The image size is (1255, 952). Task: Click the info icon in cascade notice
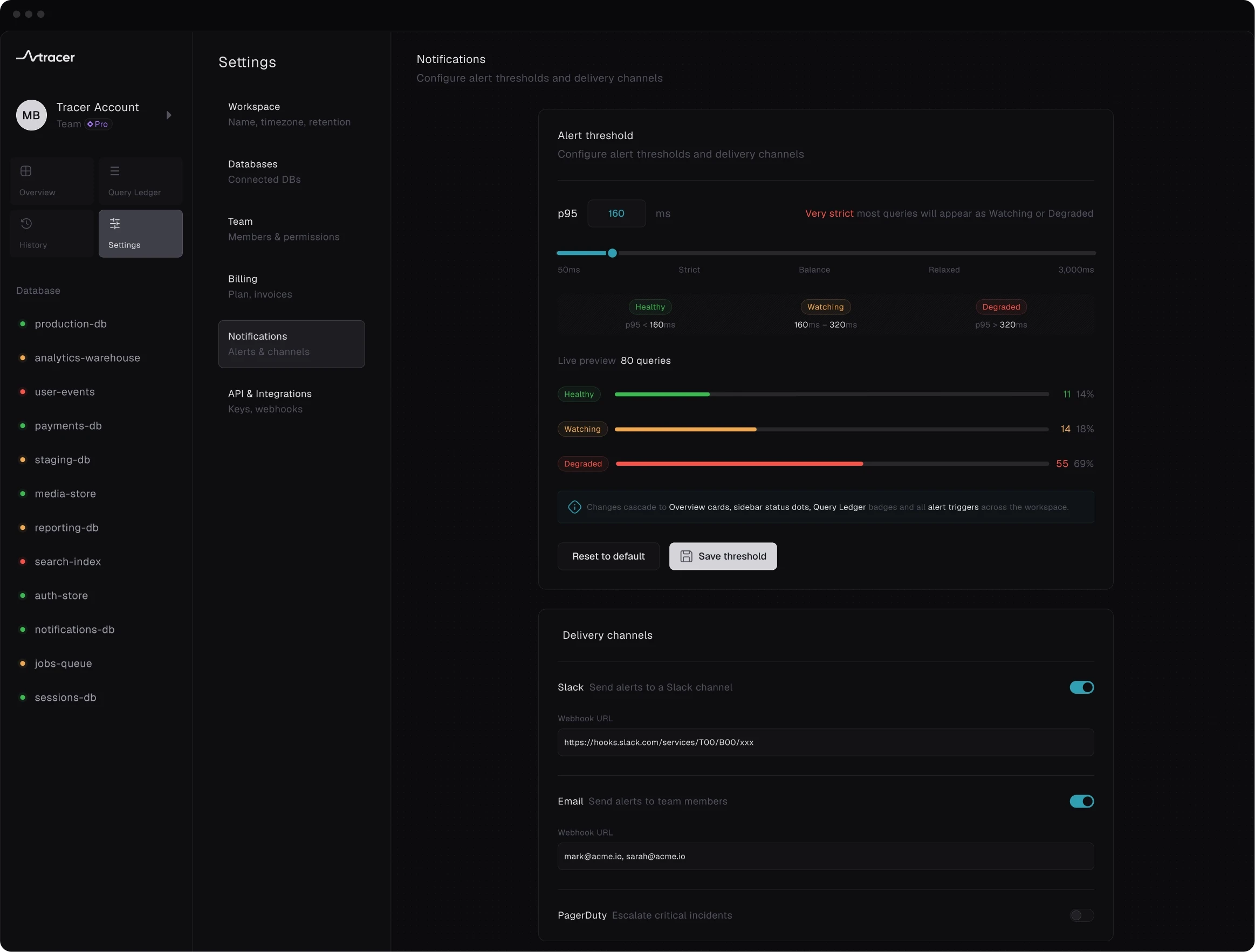click(x=574, y=507)
